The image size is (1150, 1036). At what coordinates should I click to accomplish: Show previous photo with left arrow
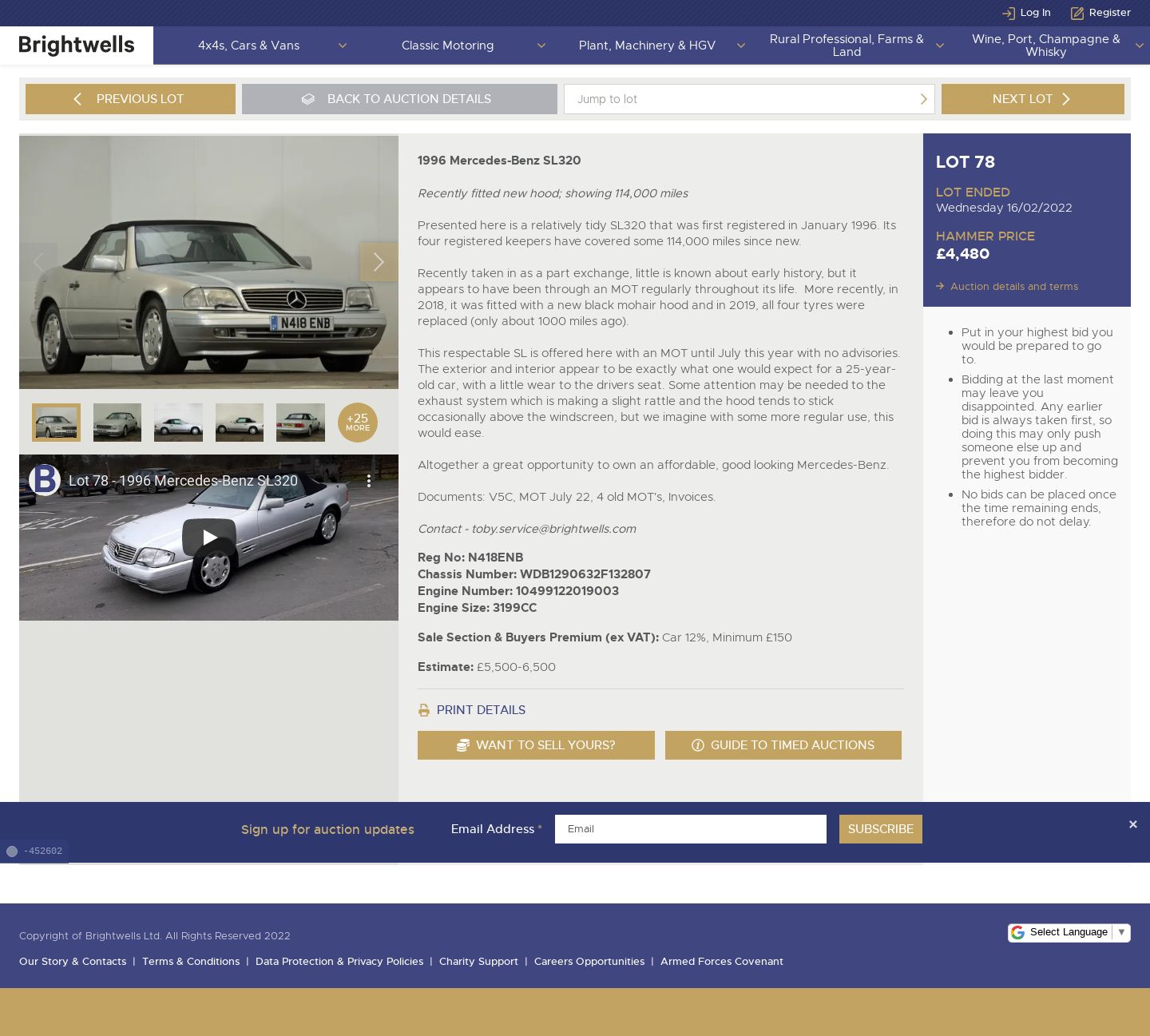(x=38, y=262)
